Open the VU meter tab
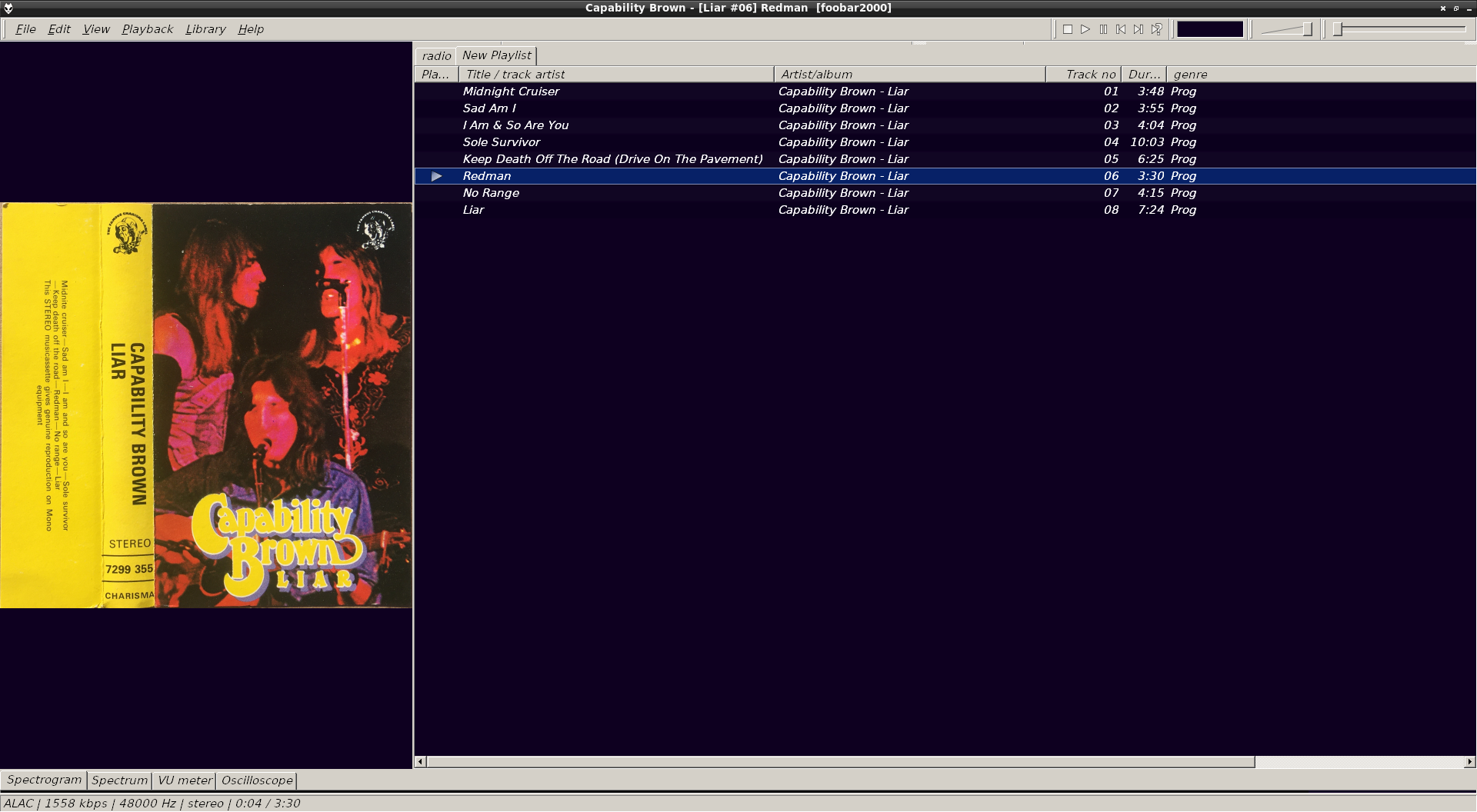The height and width of the screenshot is (812, 1477). [185, 780]
